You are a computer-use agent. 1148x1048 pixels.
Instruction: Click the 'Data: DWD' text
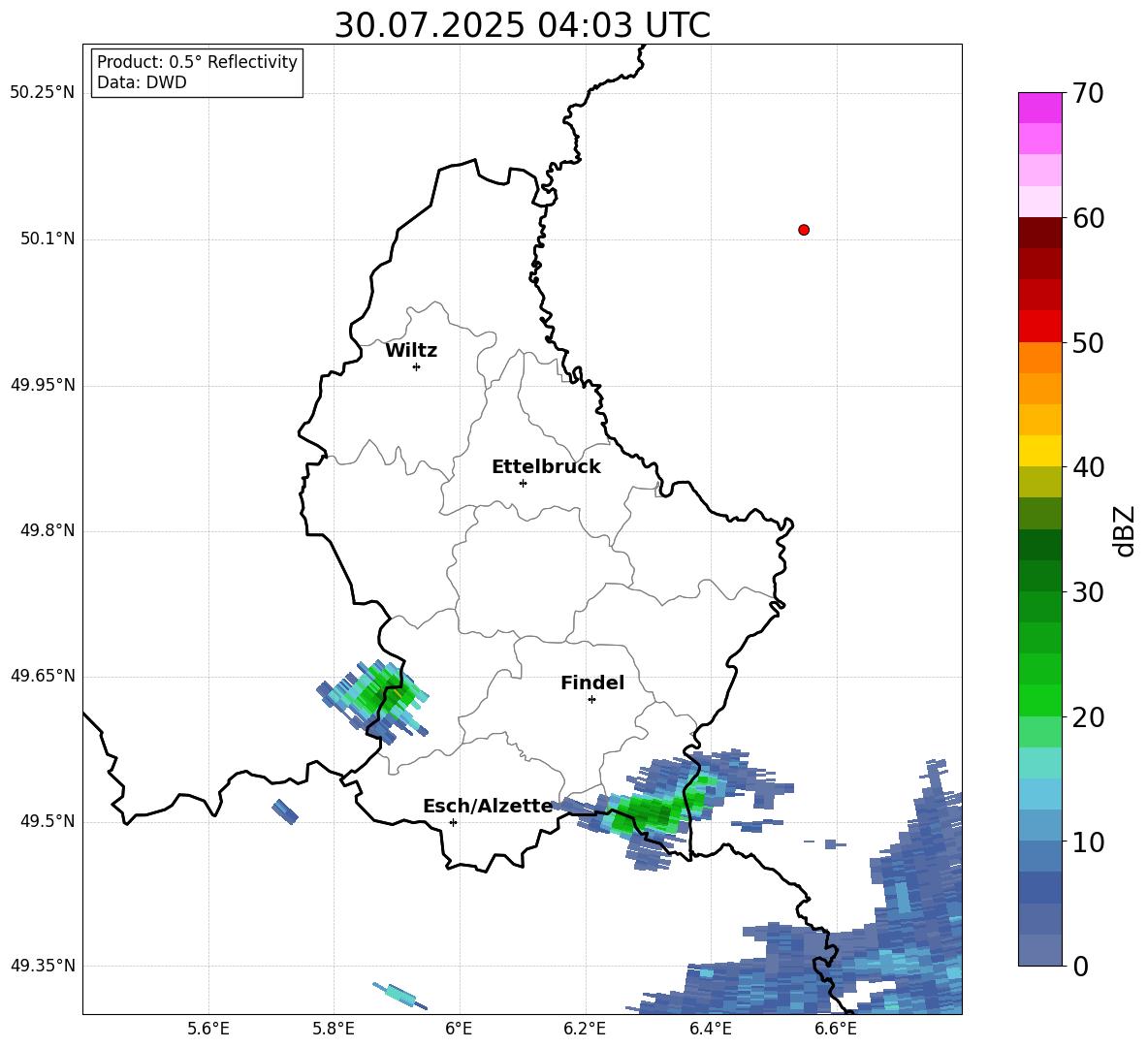point(142,82)
